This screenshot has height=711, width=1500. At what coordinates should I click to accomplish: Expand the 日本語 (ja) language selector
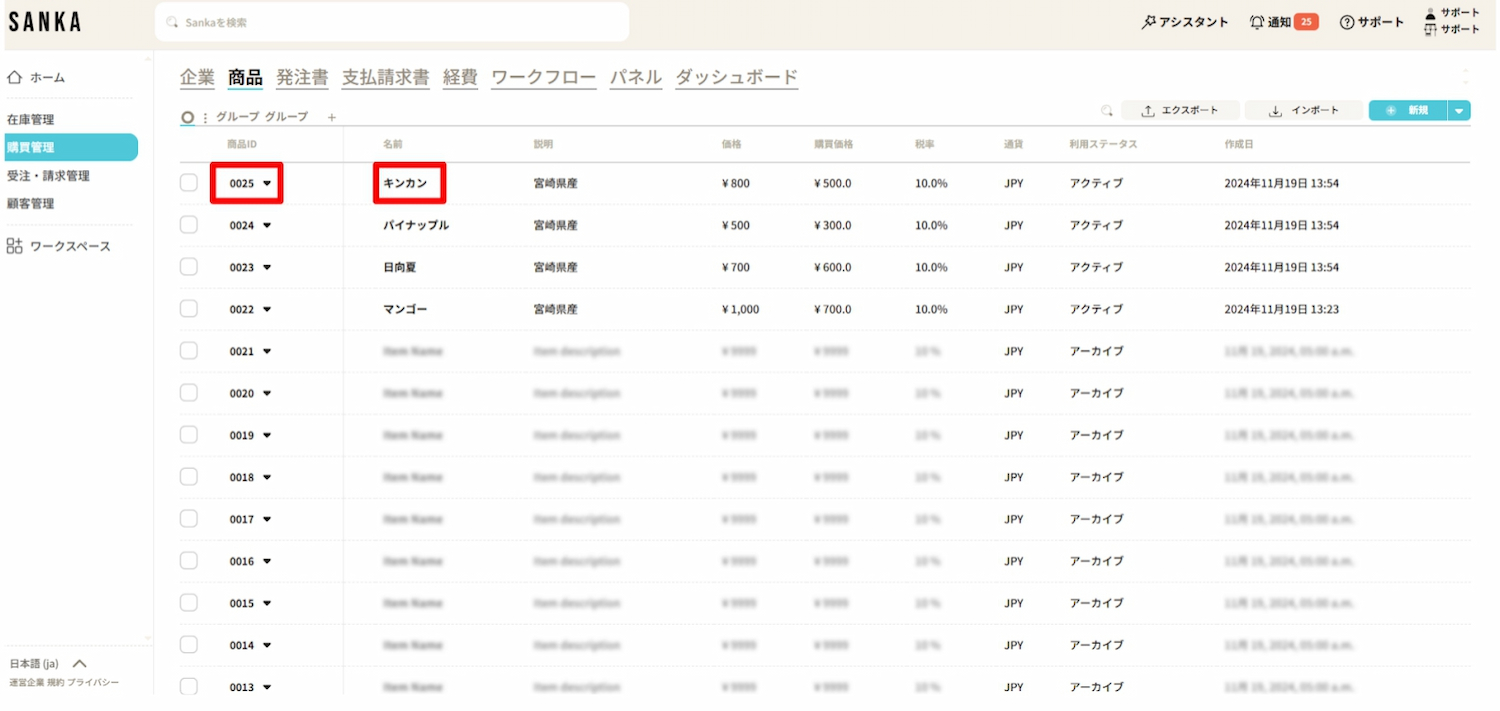80,663
